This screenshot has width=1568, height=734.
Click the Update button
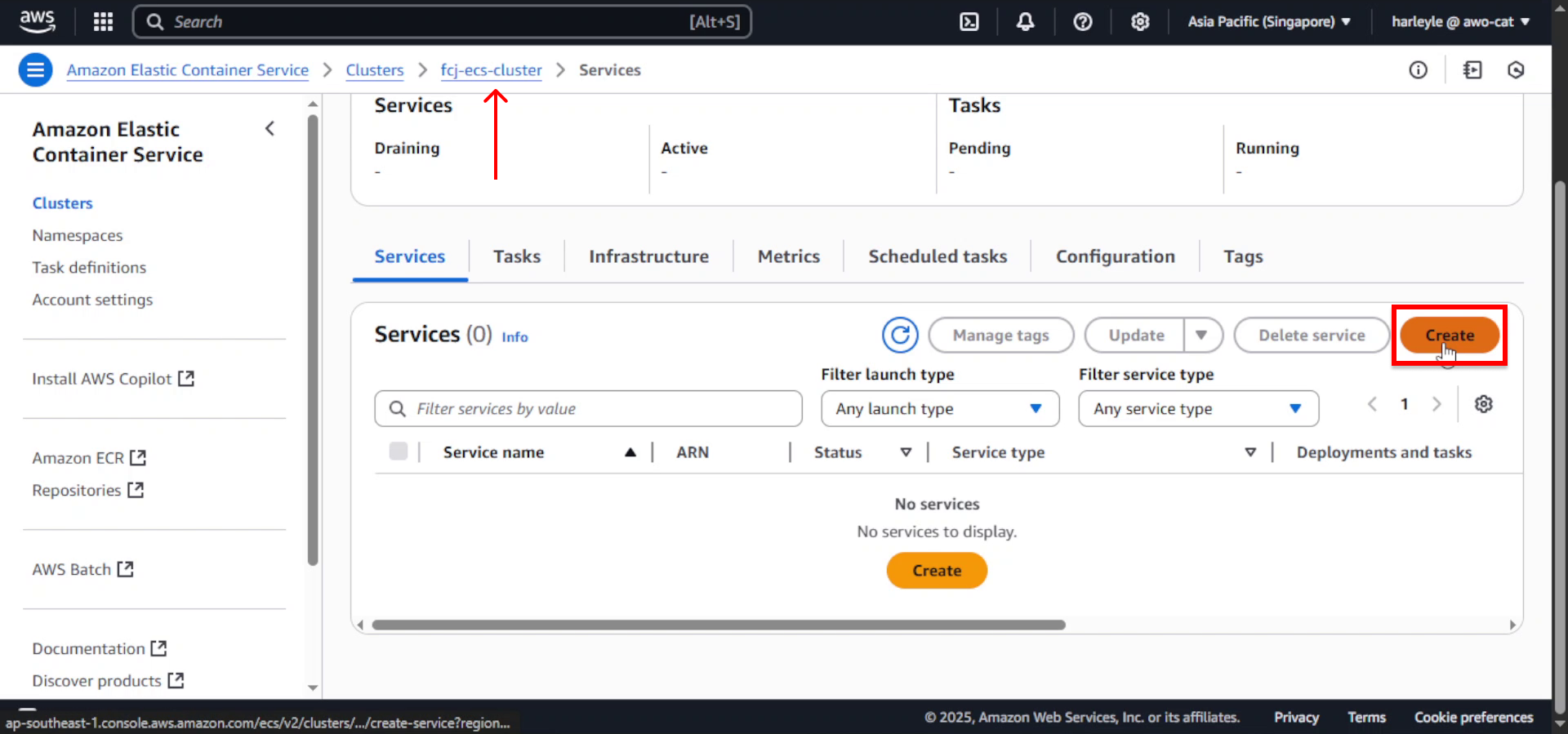pyautogui.click(x=1136, y=335)
